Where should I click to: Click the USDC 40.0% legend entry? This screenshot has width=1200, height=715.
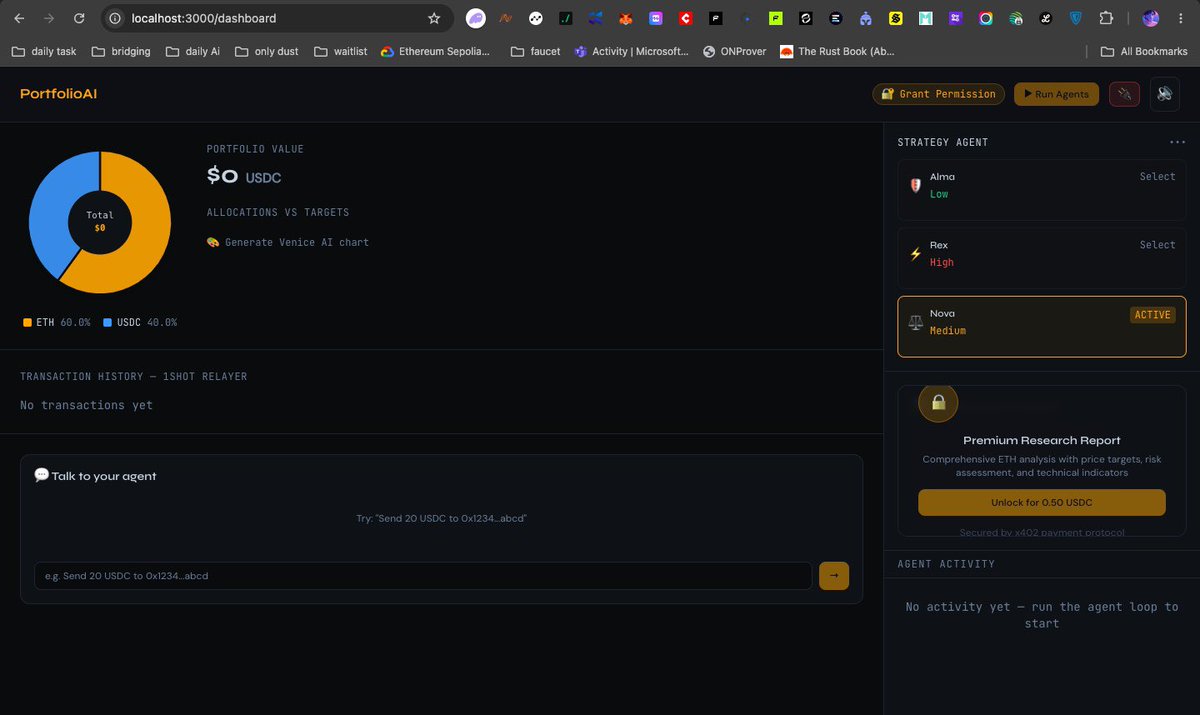click(x=140, y=323)
